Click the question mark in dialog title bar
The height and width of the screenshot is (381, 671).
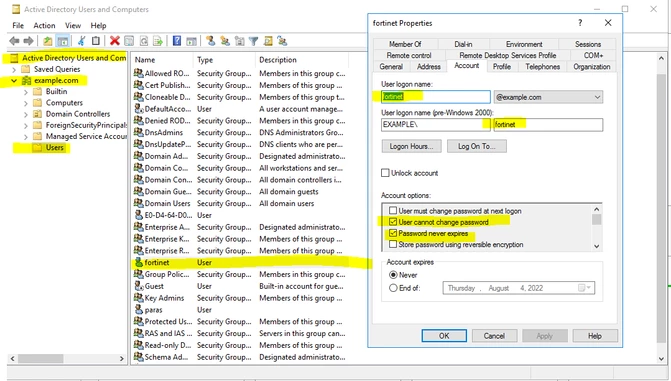pyautogui.click(x=580, y=23)
